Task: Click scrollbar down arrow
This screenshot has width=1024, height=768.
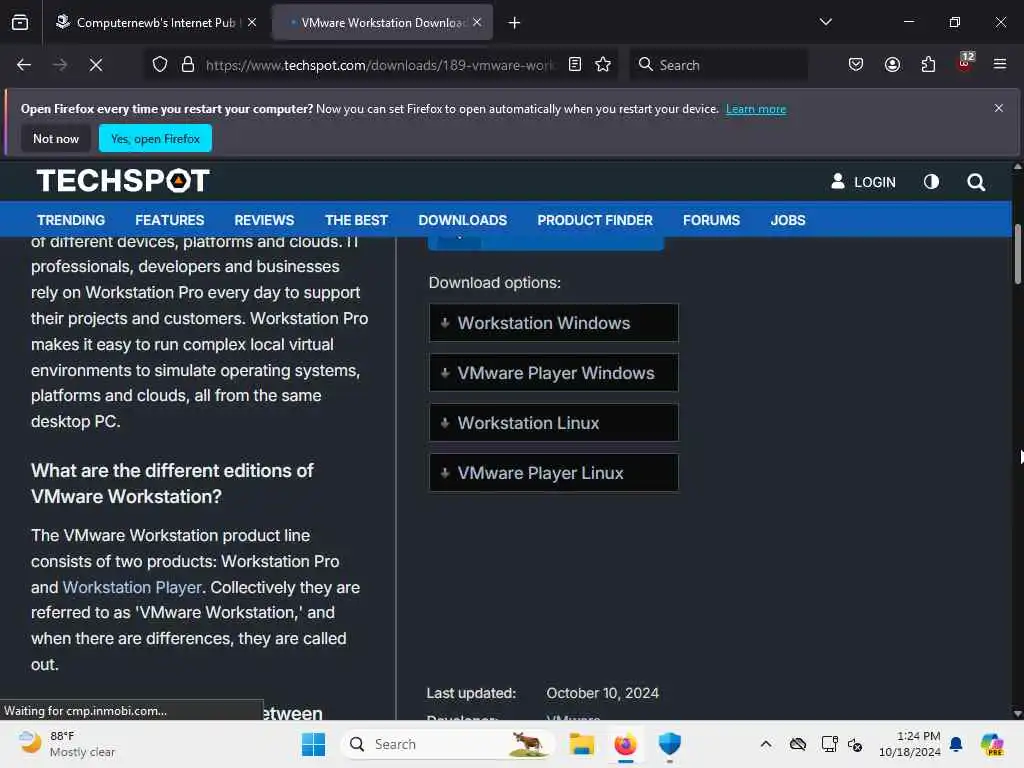Action: 1017,713
